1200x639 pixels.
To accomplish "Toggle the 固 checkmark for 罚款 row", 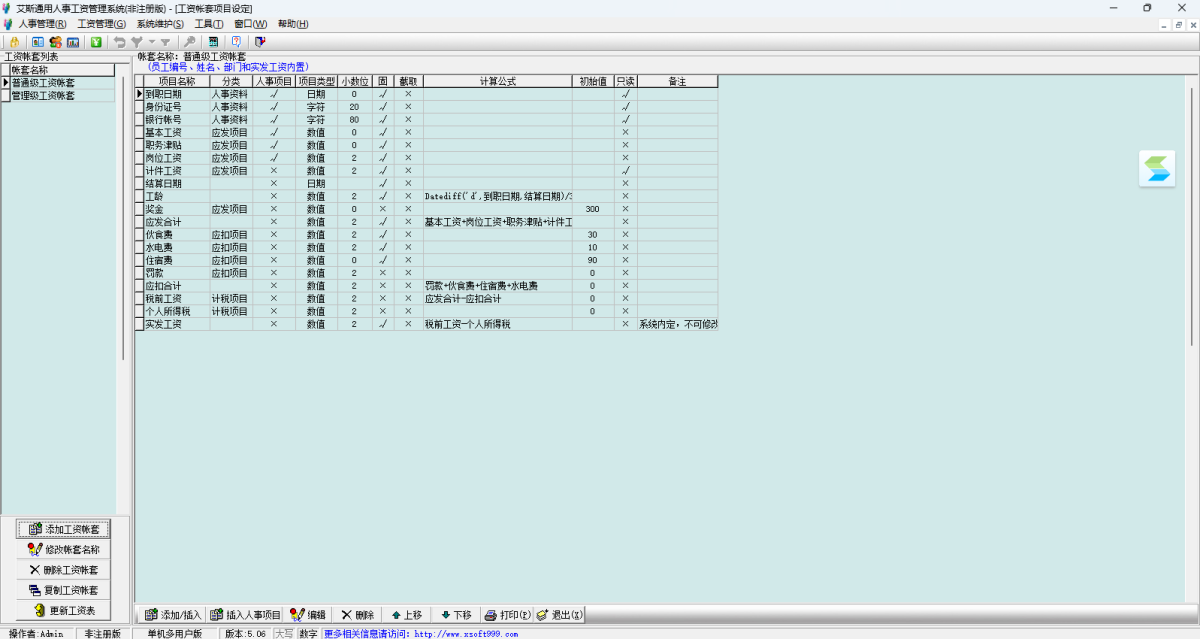I will point(382,273).
